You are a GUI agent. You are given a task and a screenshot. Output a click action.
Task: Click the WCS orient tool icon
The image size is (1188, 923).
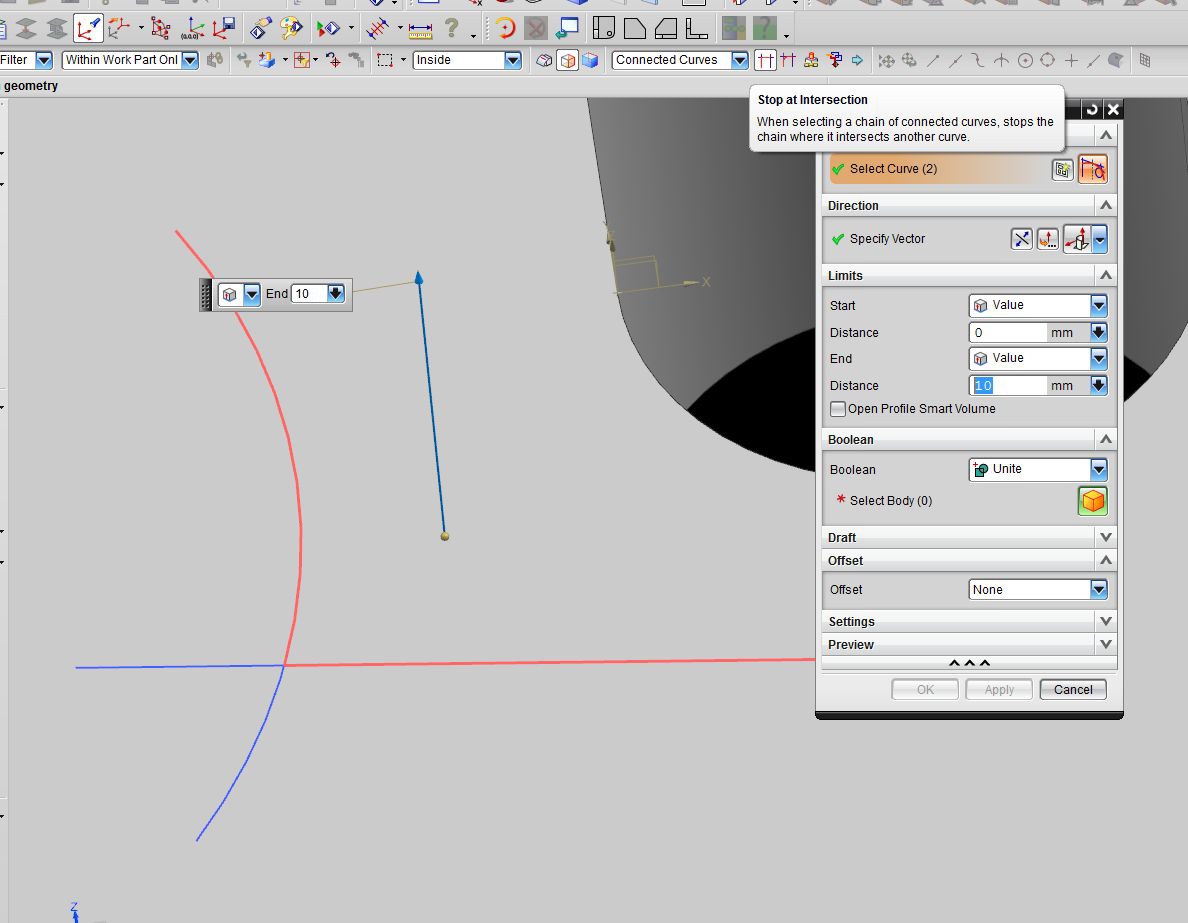(x=118, y=29)
